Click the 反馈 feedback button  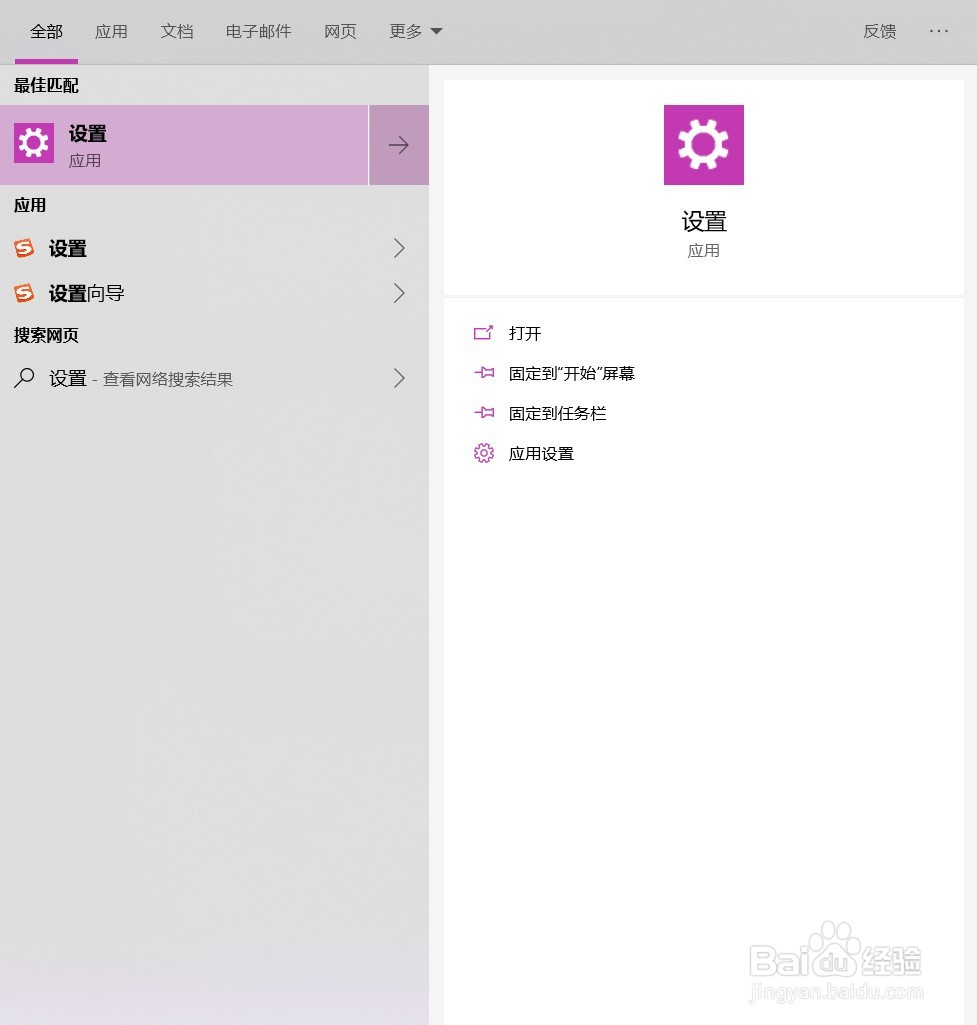point(880,31)
